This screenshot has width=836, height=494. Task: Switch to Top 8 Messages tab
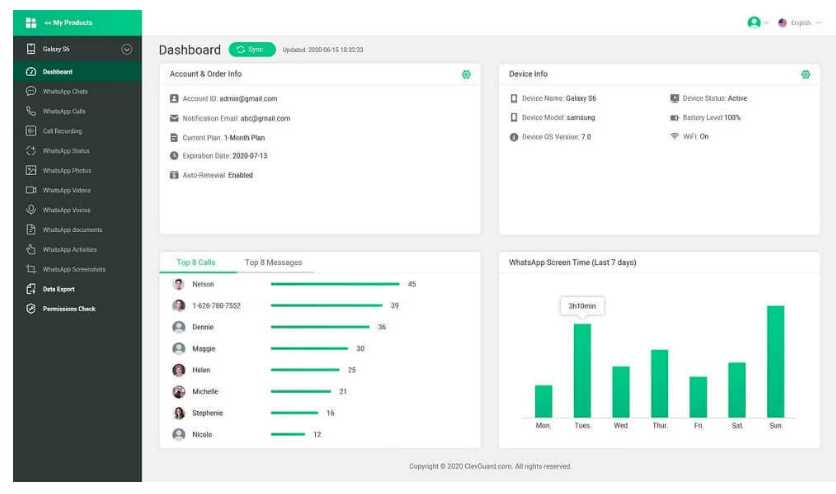(273, 262)
